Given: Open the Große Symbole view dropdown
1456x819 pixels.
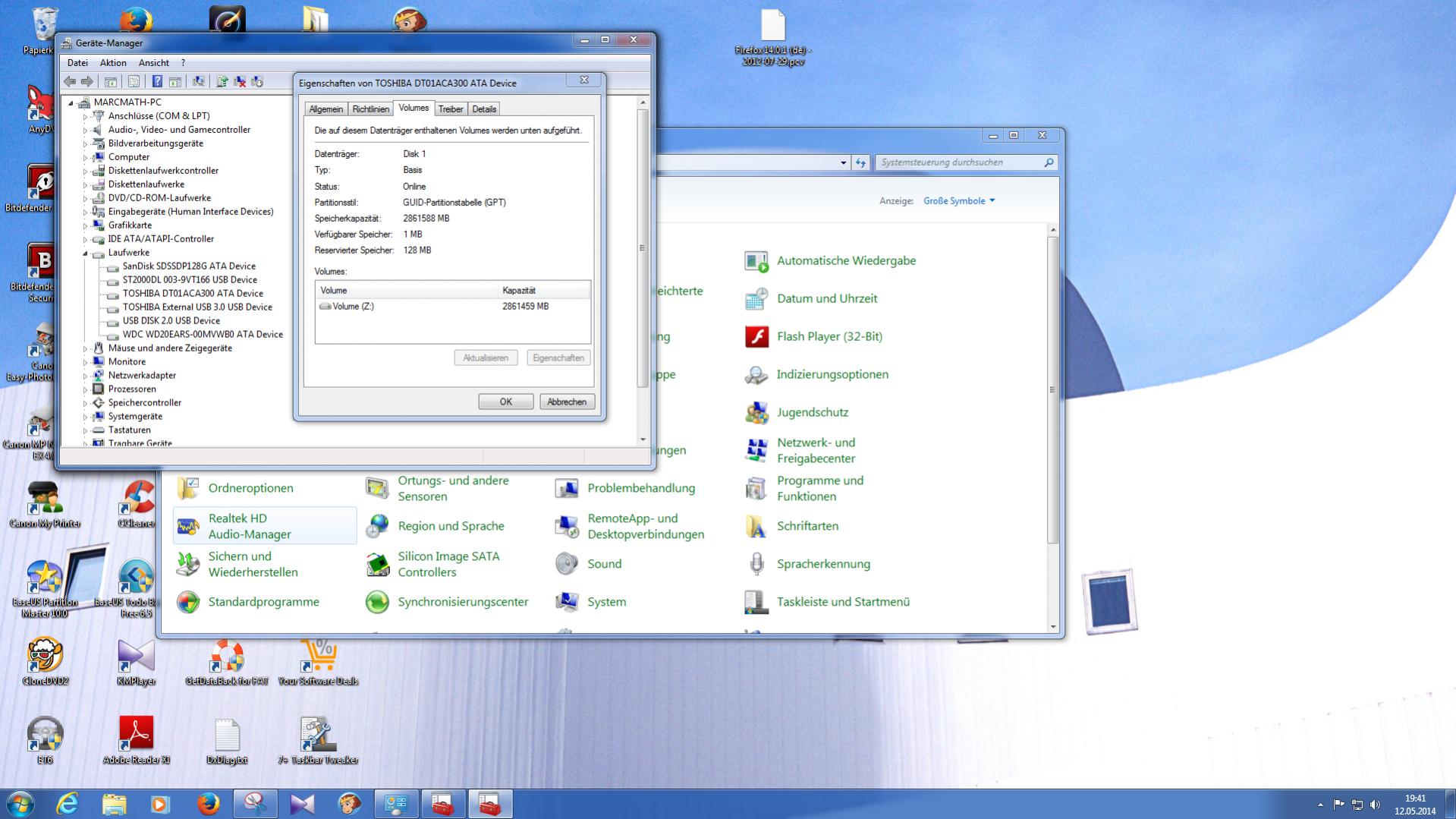Looking at the screenshot, I should (x=959, y=201).
